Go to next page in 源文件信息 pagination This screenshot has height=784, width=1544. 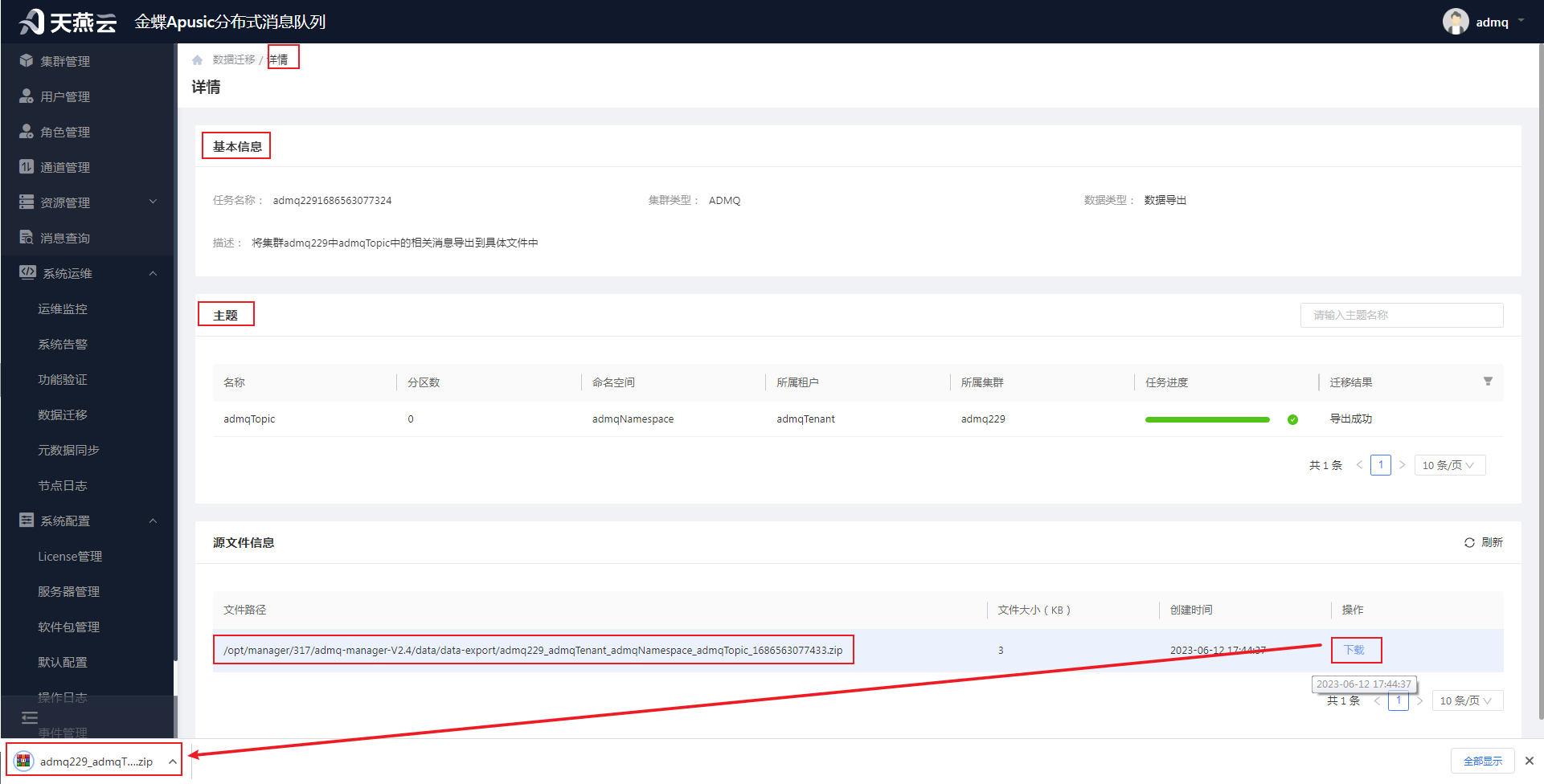(1420, 701)
